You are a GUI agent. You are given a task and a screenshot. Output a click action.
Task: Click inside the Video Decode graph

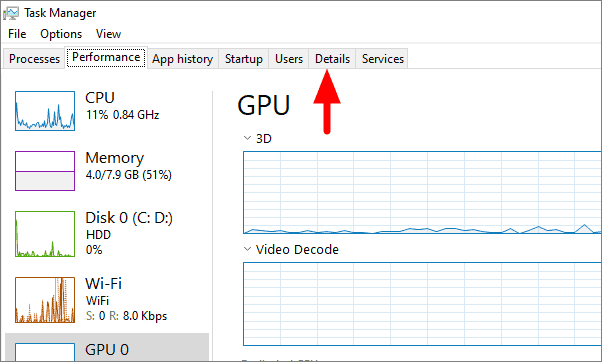pos(422,304)
